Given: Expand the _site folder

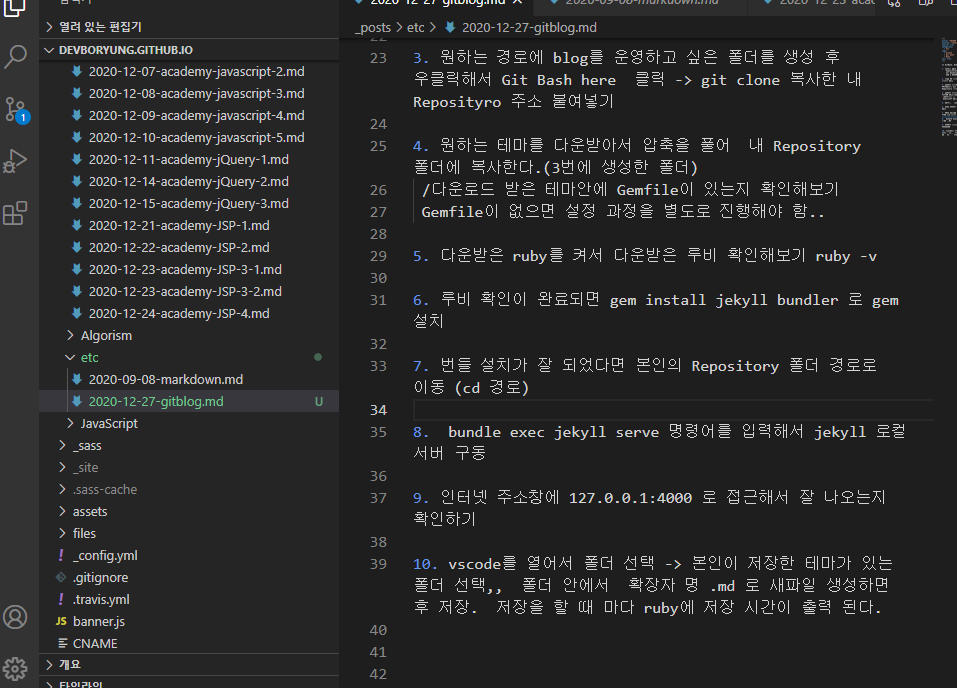Looking at the screenshot, I should point(189,467).
